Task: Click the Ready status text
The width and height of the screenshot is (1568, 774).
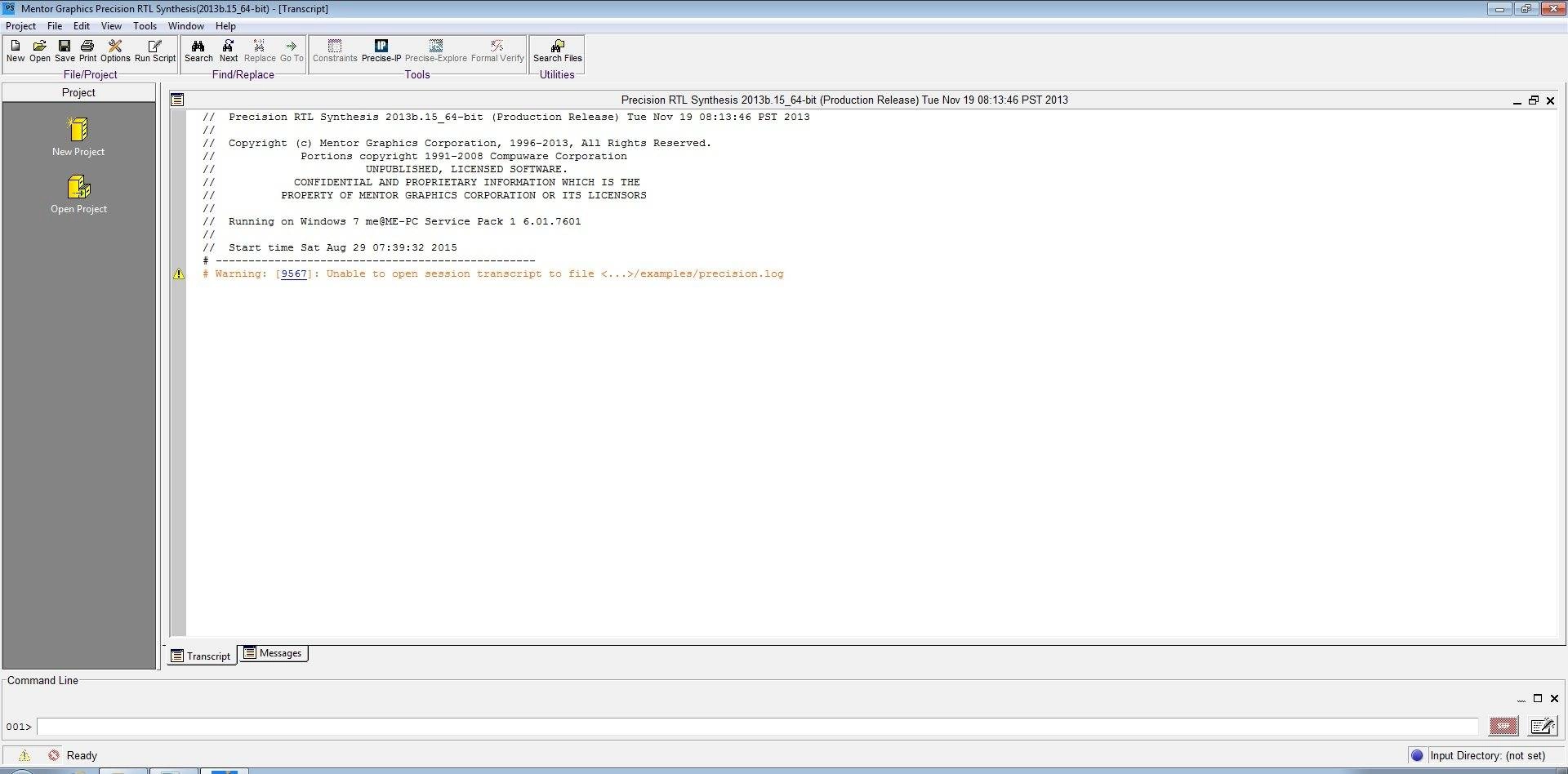Action: (x=82, y=756)
